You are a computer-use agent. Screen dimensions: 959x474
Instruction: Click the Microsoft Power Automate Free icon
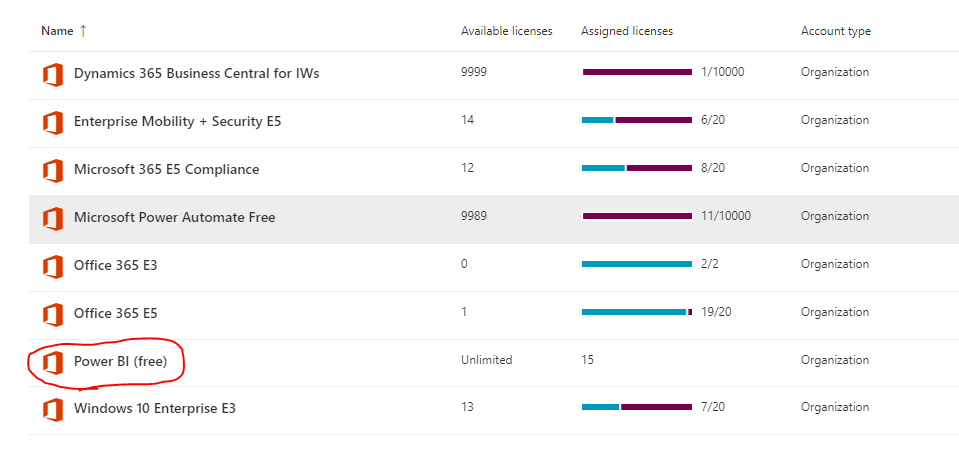coord(53,218)
